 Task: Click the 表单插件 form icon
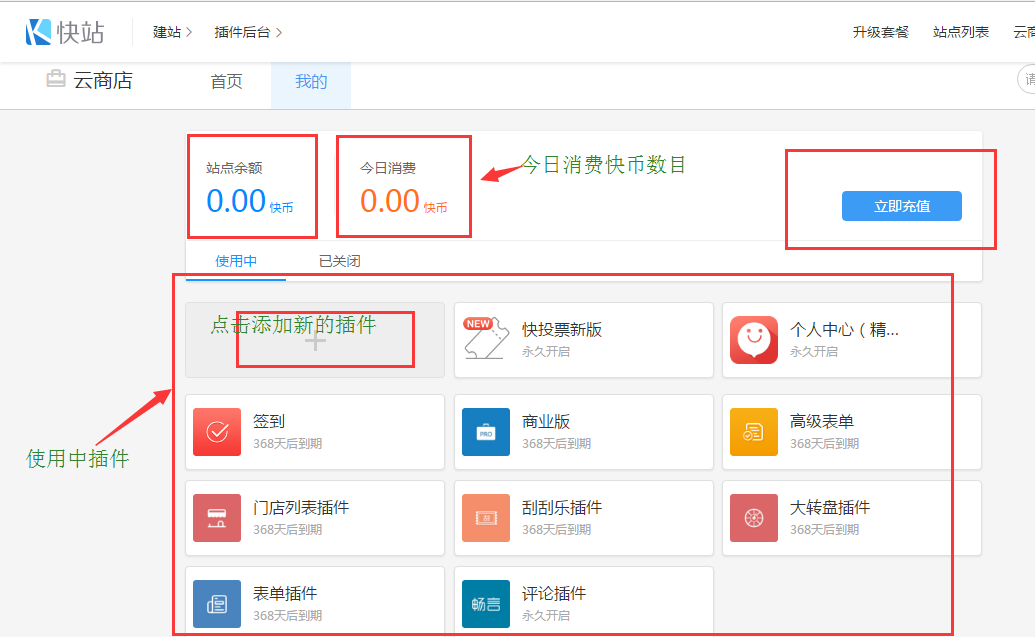coord(217,604)
